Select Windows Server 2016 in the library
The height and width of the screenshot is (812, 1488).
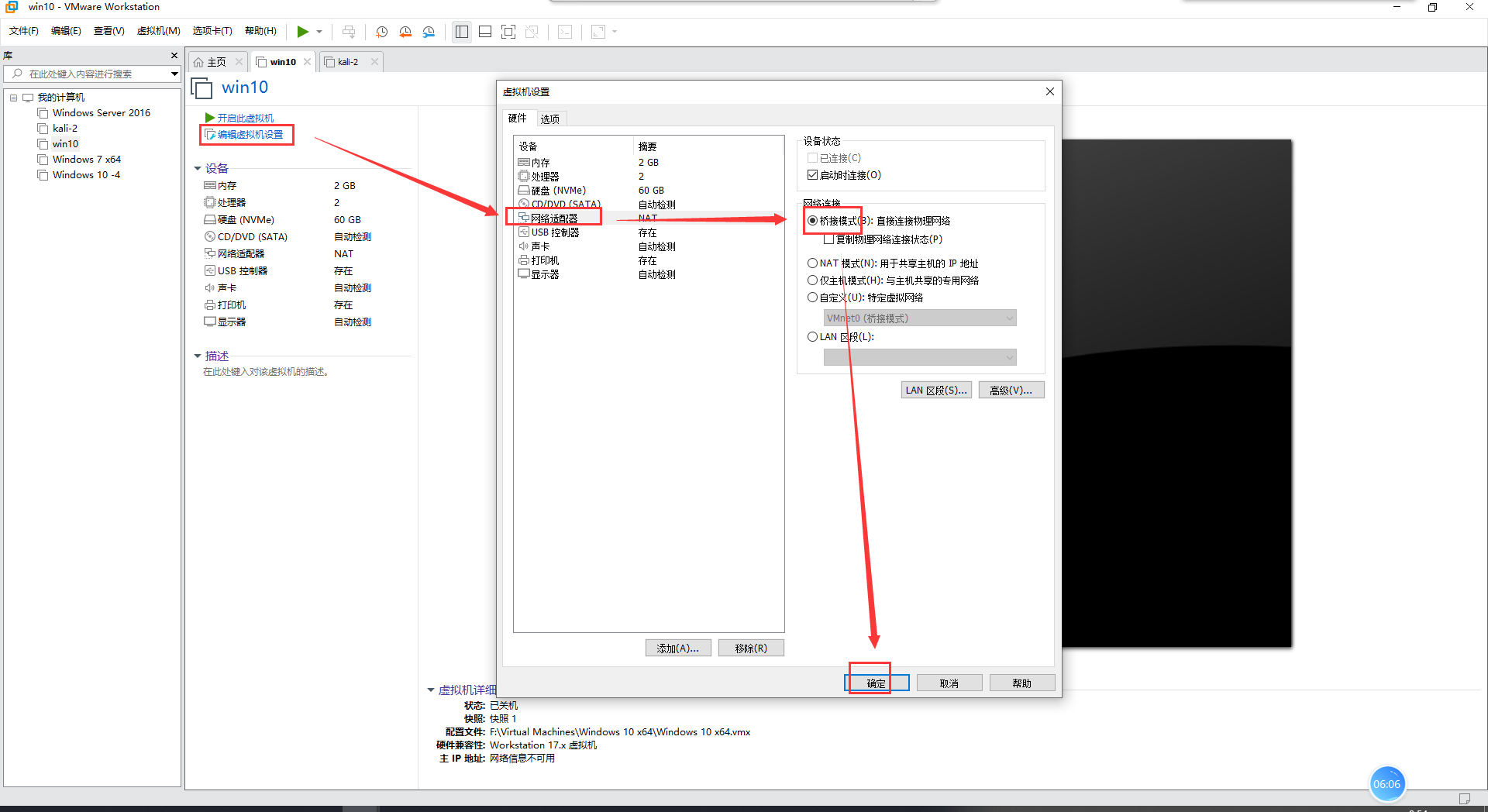coord(102,113)
